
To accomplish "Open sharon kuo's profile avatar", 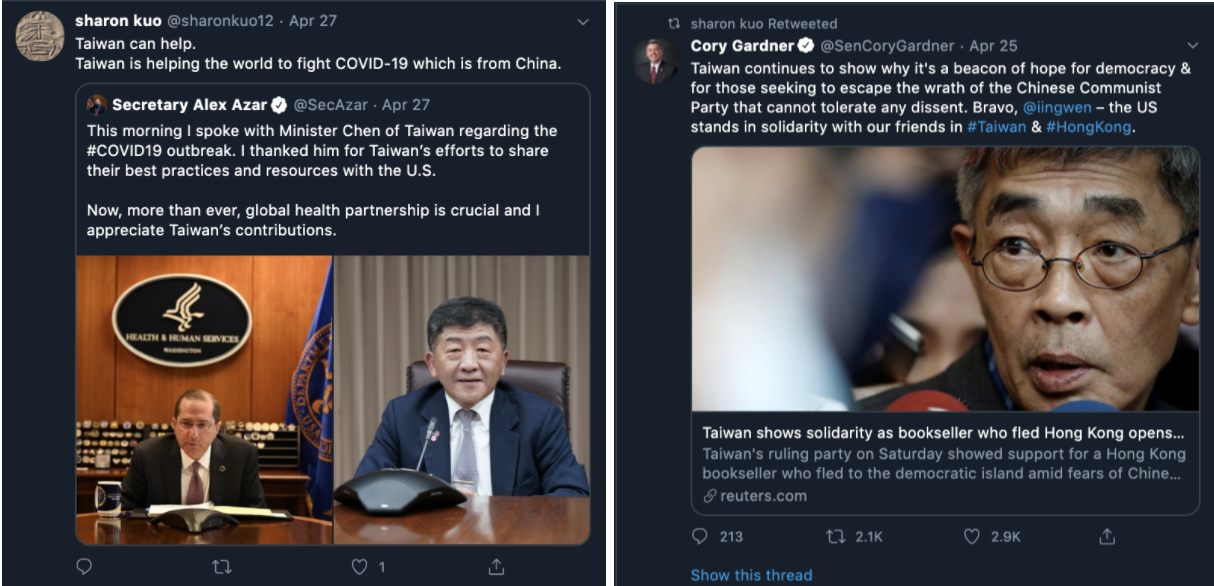I will pyautogui.click(x=40, y=36).
